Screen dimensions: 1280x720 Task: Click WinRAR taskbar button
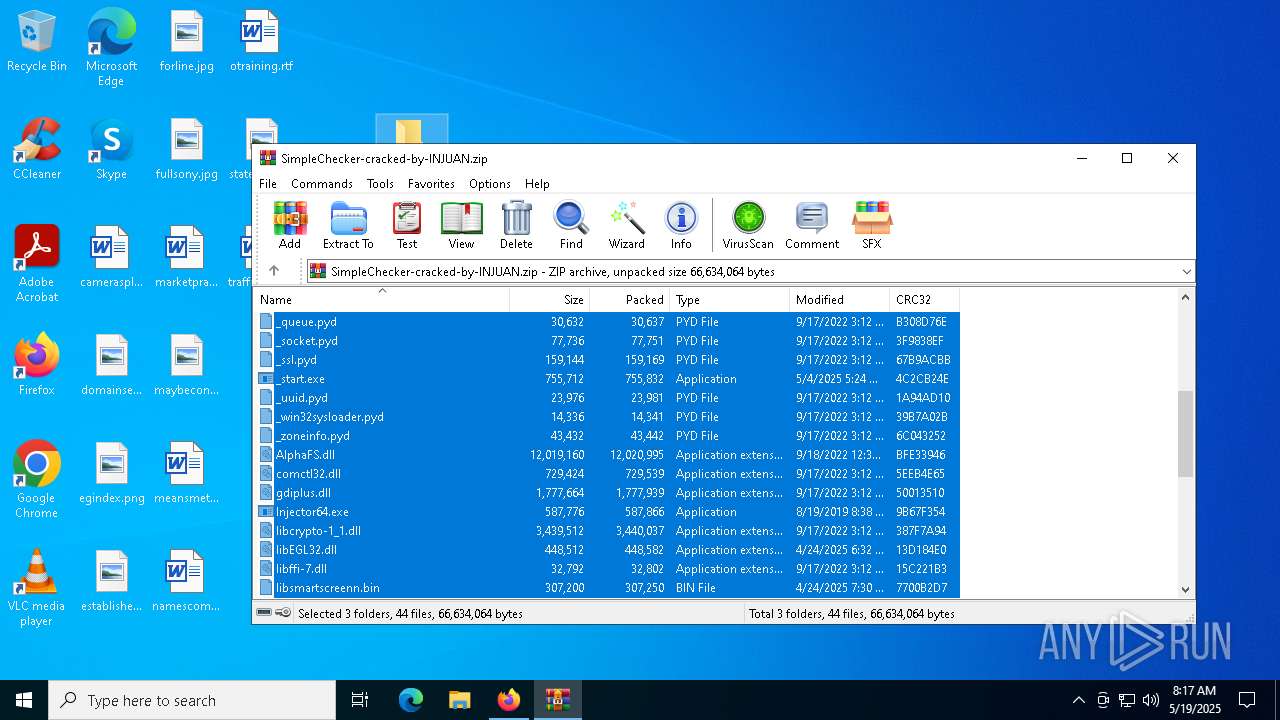pyautogui.click(x=557, y=700)
